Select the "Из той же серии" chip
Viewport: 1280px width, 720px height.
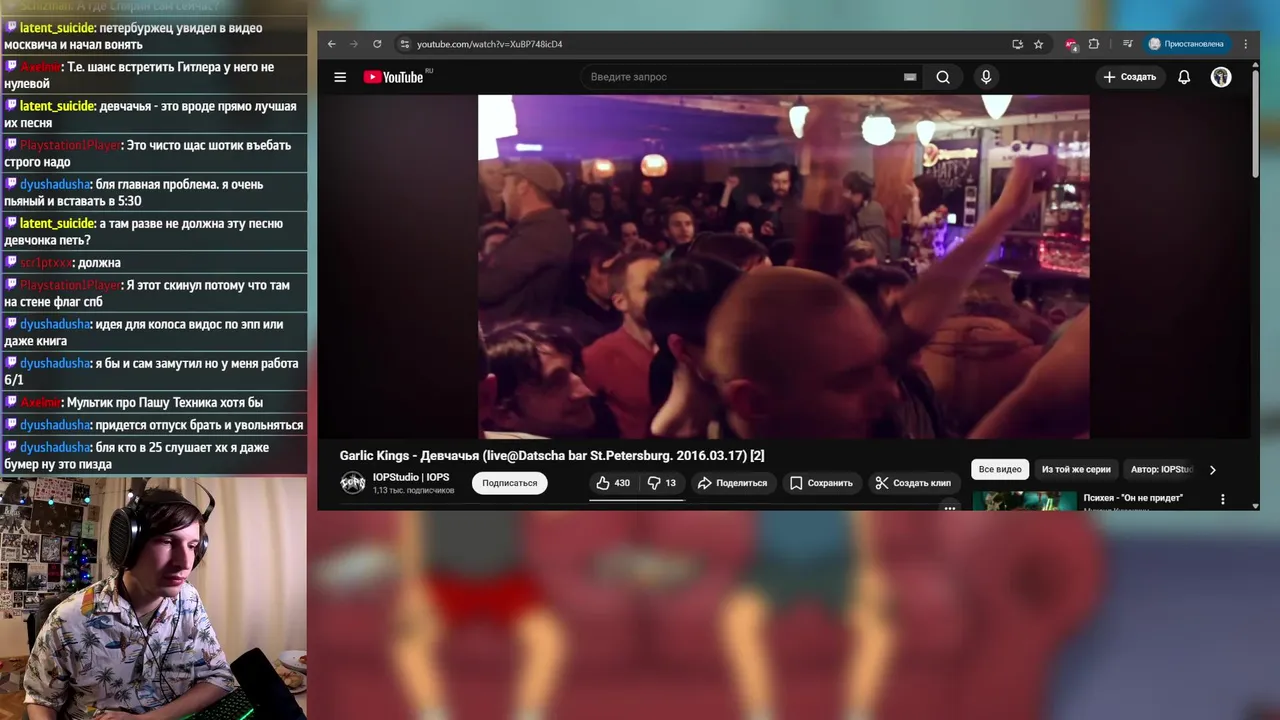point(1076,469)
